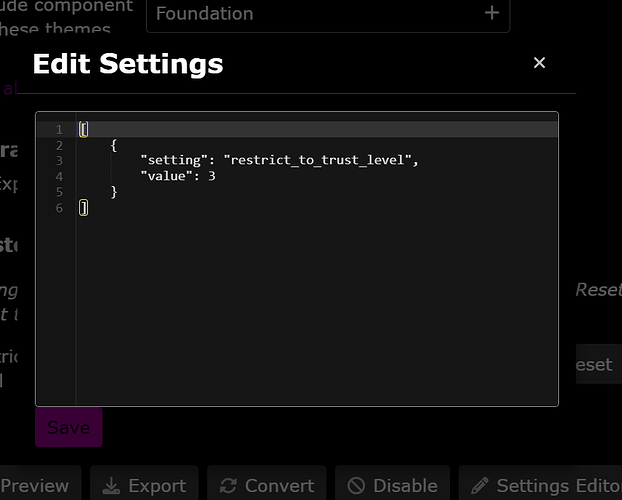Click the Convert button
The height and width of the screenshot is (500, 622).
pyautogui.click(x=267, y=485)
